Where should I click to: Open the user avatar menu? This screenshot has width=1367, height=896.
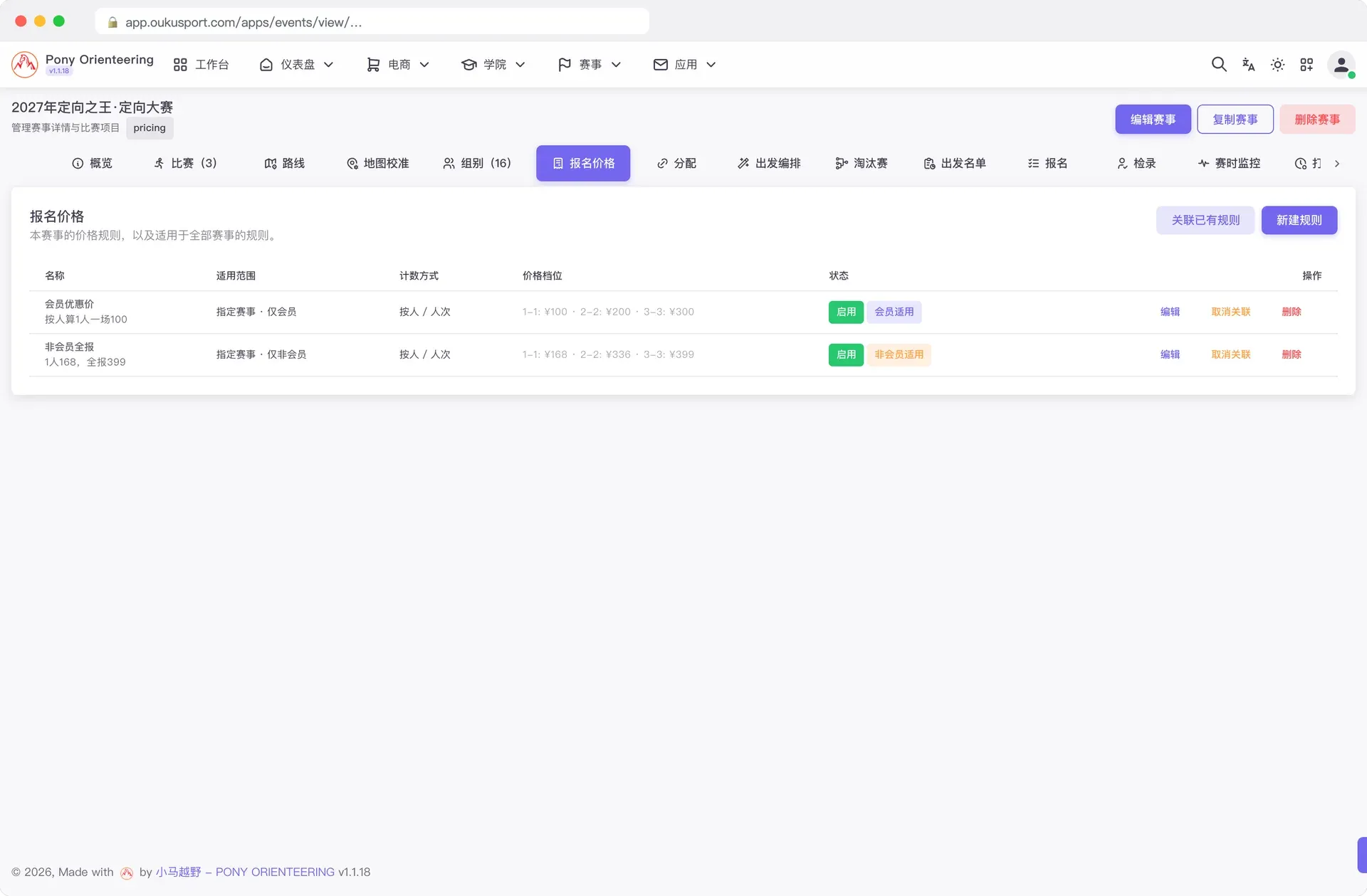[x=1341, y=65]
